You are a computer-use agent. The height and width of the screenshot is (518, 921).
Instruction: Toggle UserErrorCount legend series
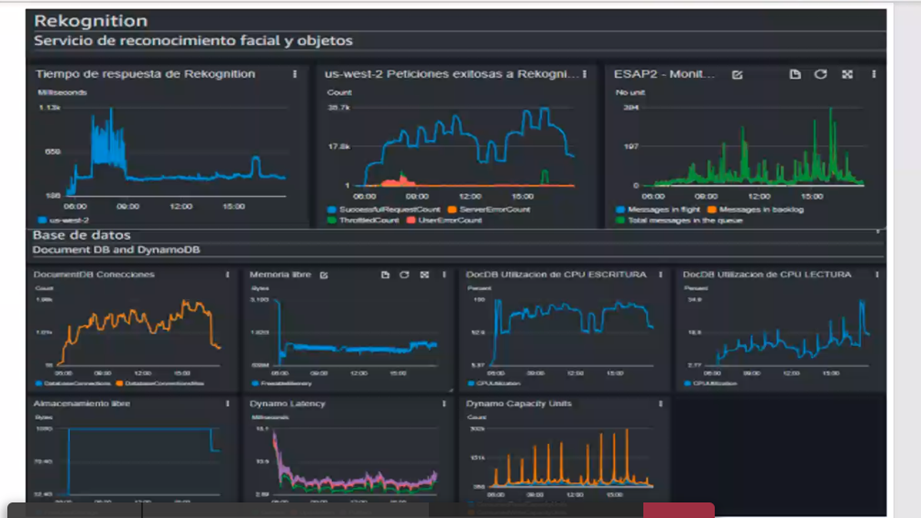click(x=444, y=220)
